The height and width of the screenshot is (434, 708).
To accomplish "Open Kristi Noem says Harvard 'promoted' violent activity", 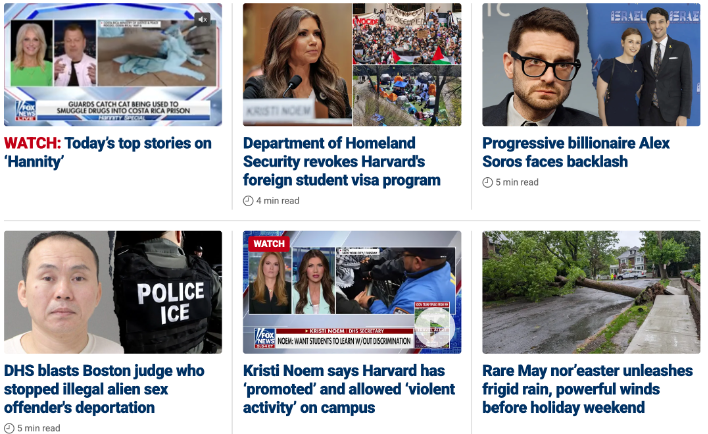I will coord(349,389).
